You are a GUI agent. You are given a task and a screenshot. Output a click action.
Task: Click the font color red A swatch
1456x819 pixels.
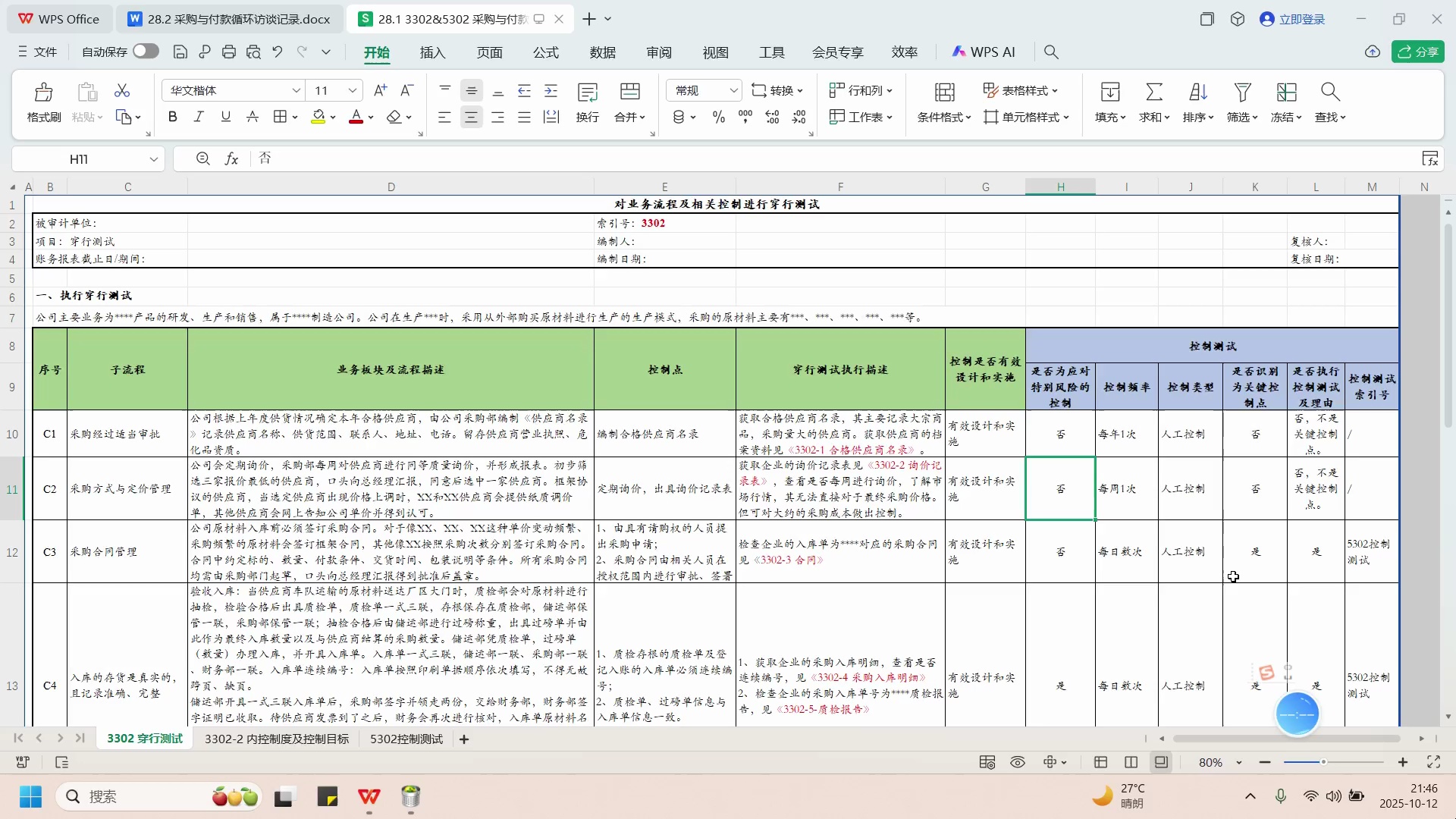[x=356, y=117]
